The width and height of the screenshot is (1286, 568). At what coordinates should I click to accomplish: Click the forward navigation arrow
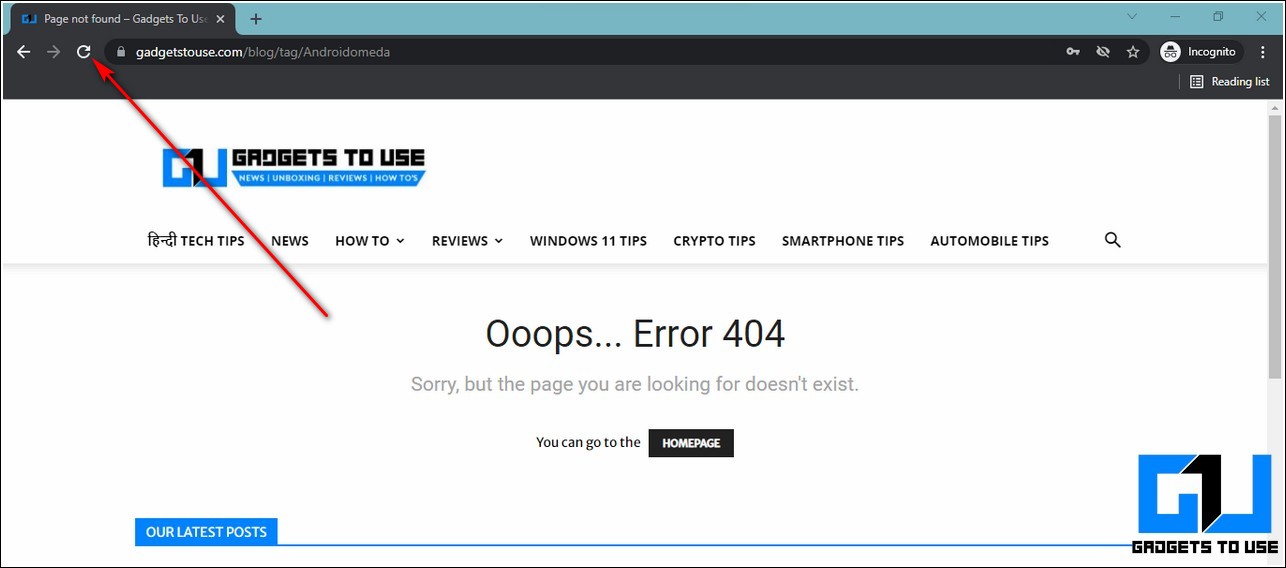click(x=54, y=52)
